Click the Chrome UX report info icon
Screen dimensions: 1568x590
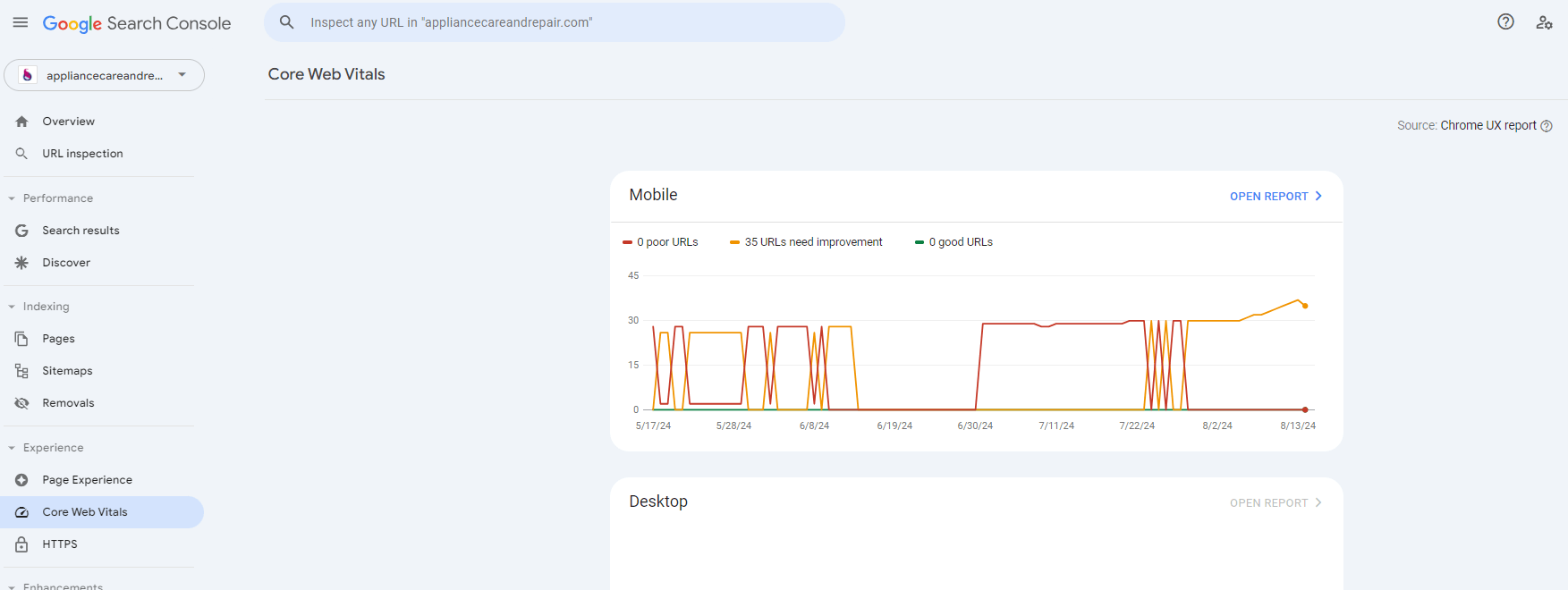1547,126
